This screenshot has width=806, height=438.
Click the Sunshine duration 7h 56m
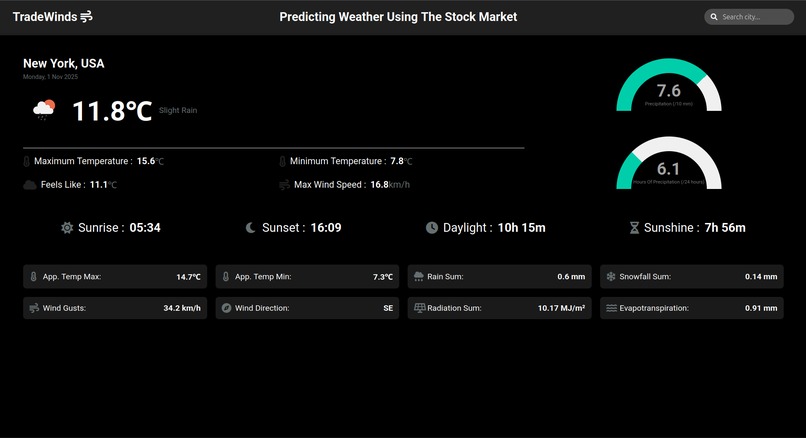pyautogui.click(x=725, y=228)
